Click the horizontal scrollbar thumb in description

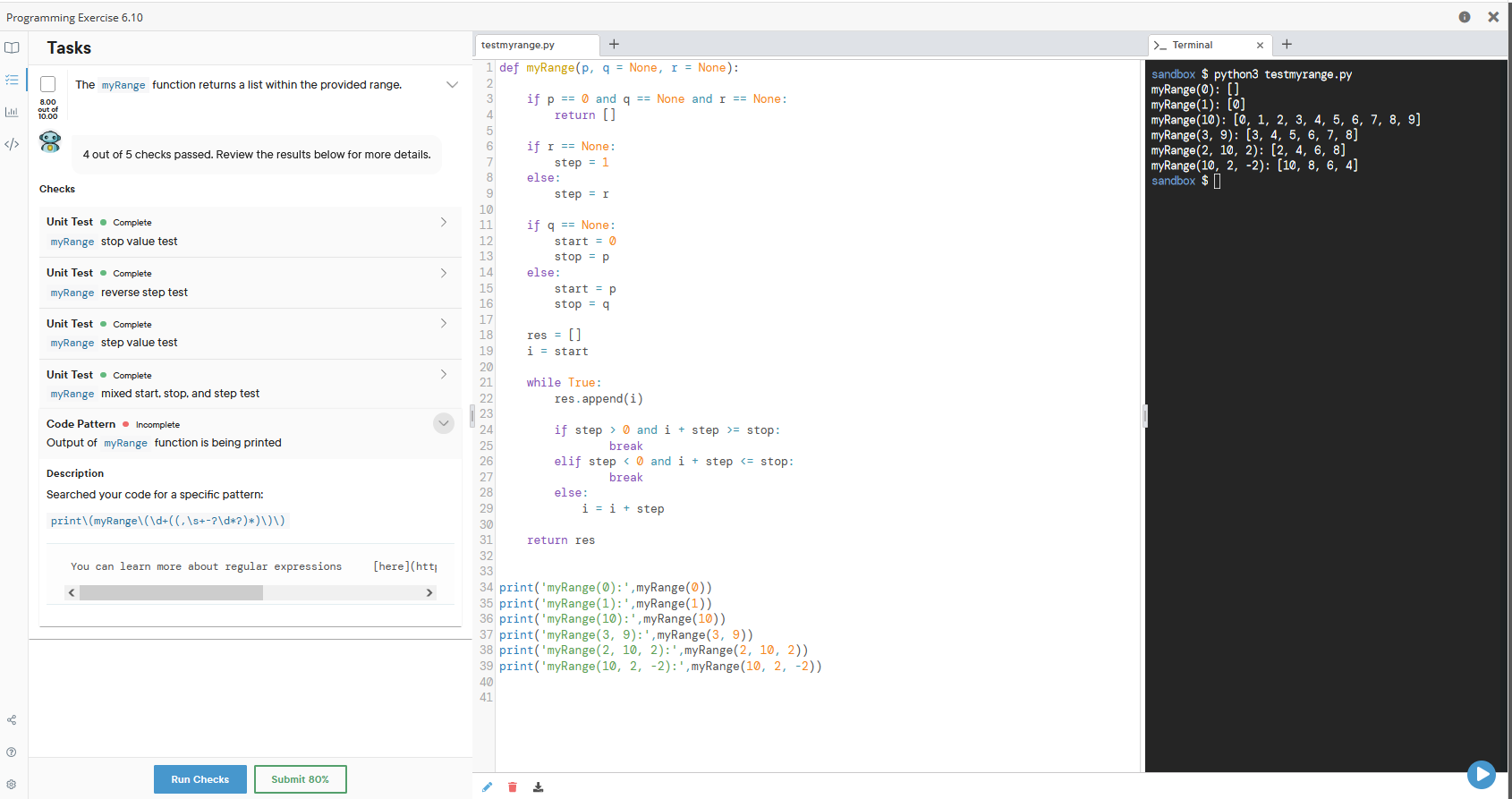coord(171,592)
